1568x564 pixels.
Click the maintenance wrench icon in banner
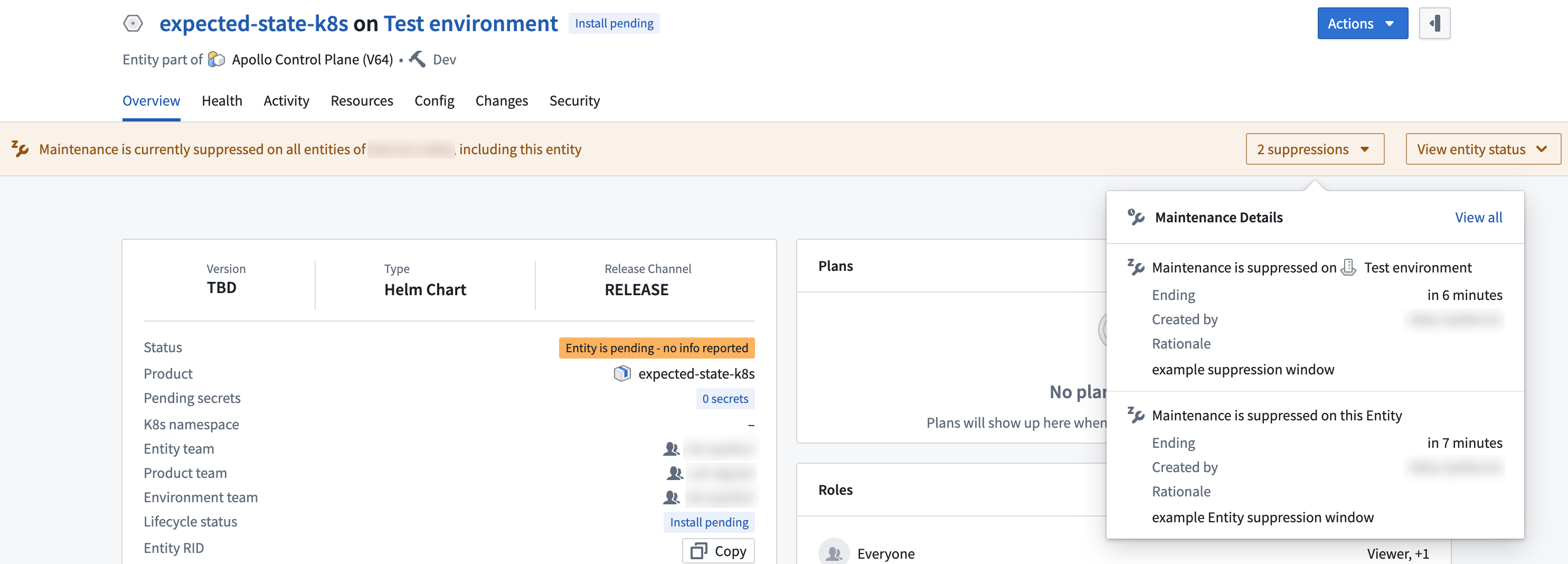point(20,149)
